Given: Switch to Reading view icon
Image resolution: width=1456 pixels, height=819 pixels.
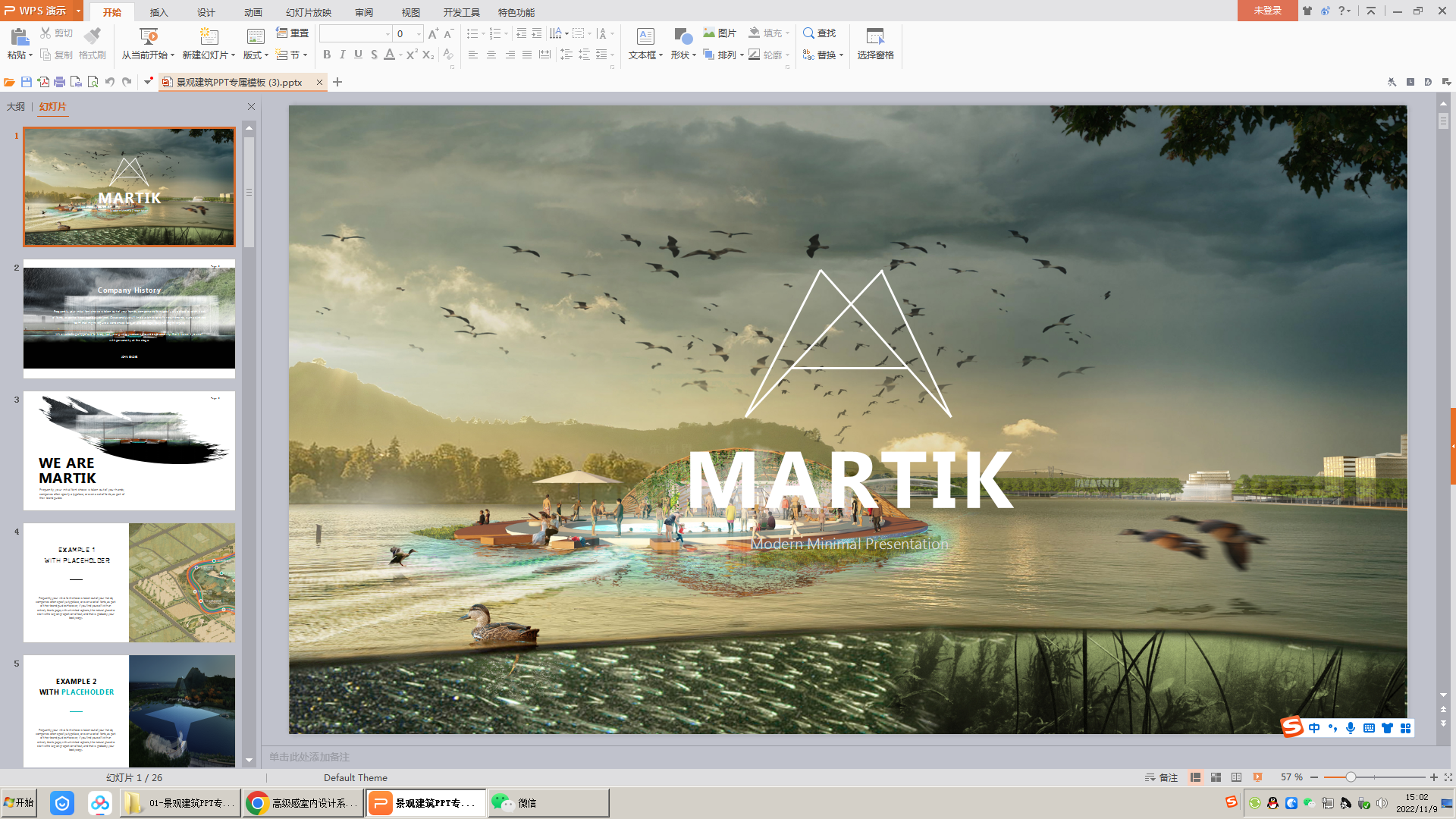Looking at the screenshot, I should (x=1236, y=777).
